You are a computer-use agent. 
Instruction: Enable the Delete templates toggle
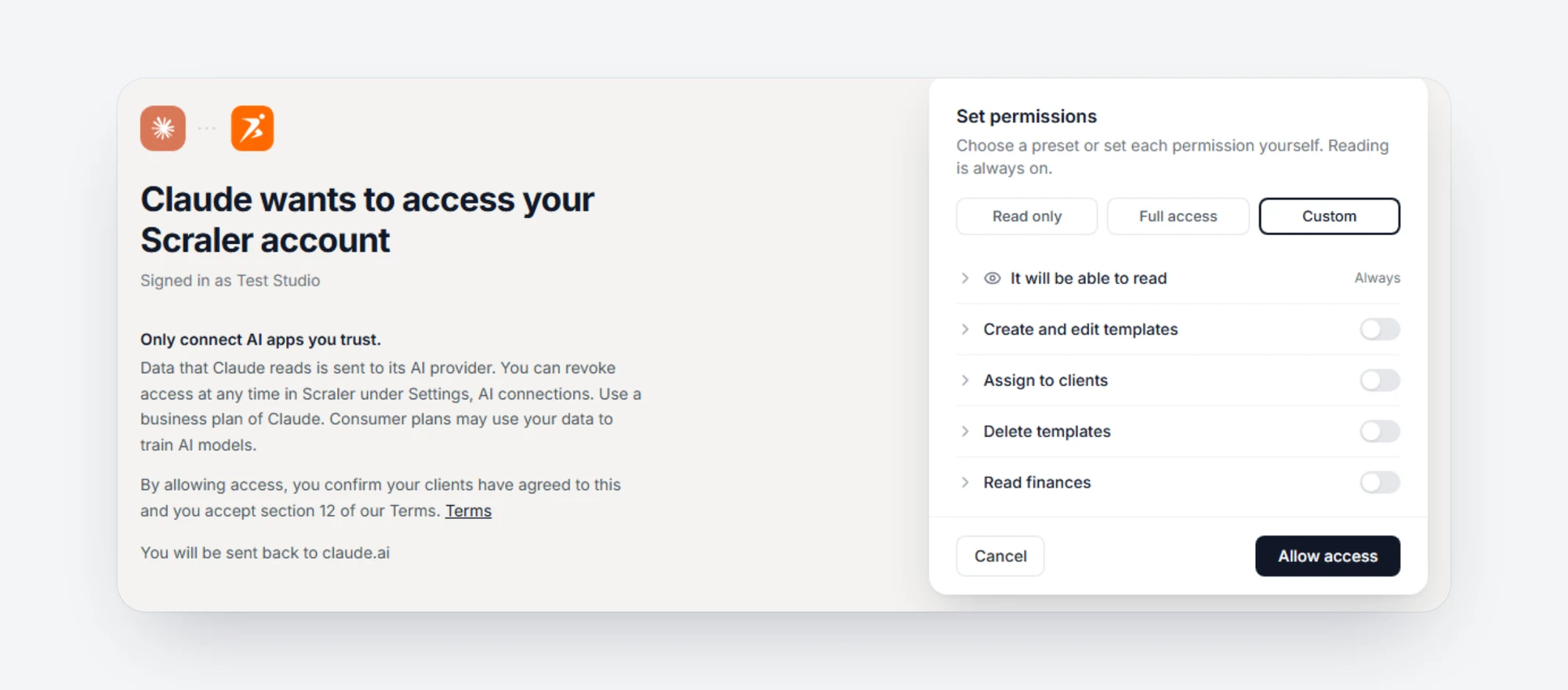(x=1380, y=431)
